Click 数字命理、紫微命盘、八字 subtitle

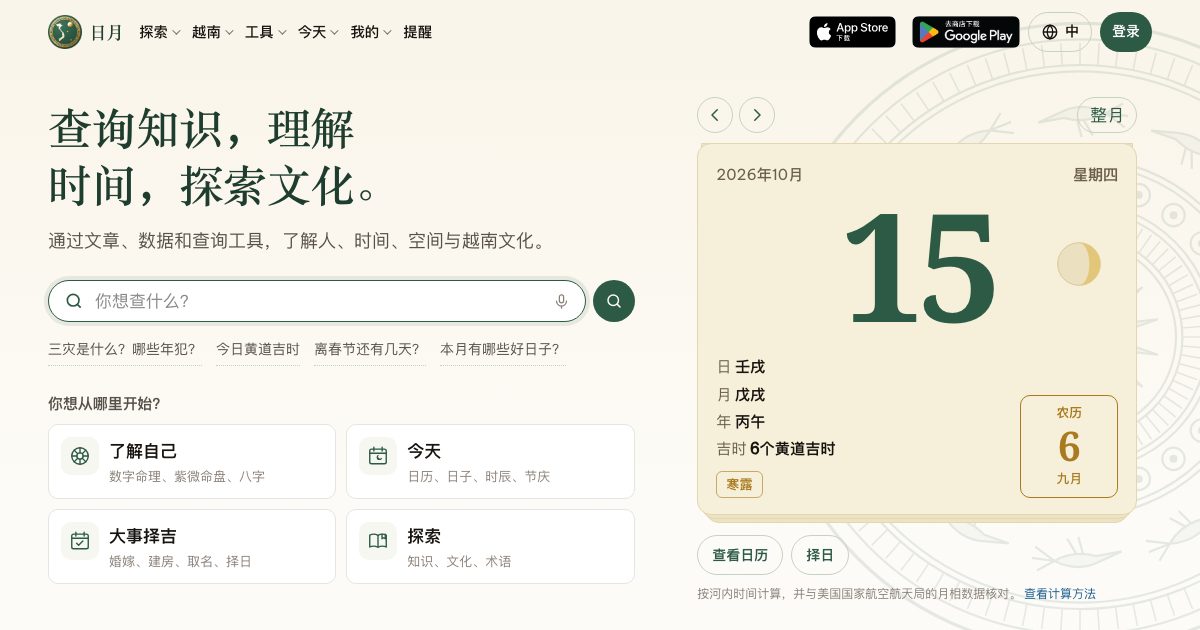coord(187,477)
